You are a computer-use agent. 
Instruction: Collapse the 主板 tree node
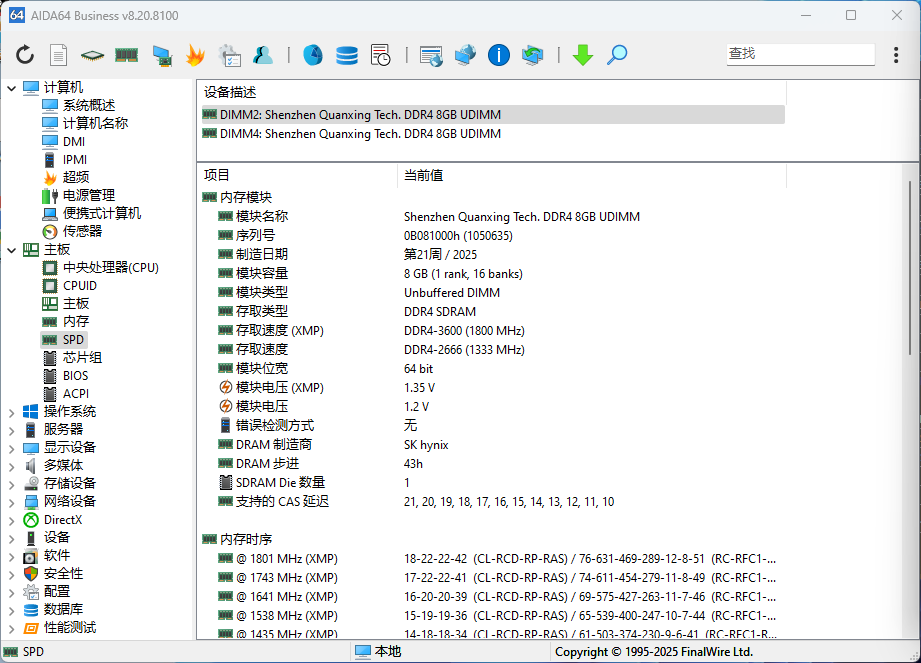[x=12, y=250]
